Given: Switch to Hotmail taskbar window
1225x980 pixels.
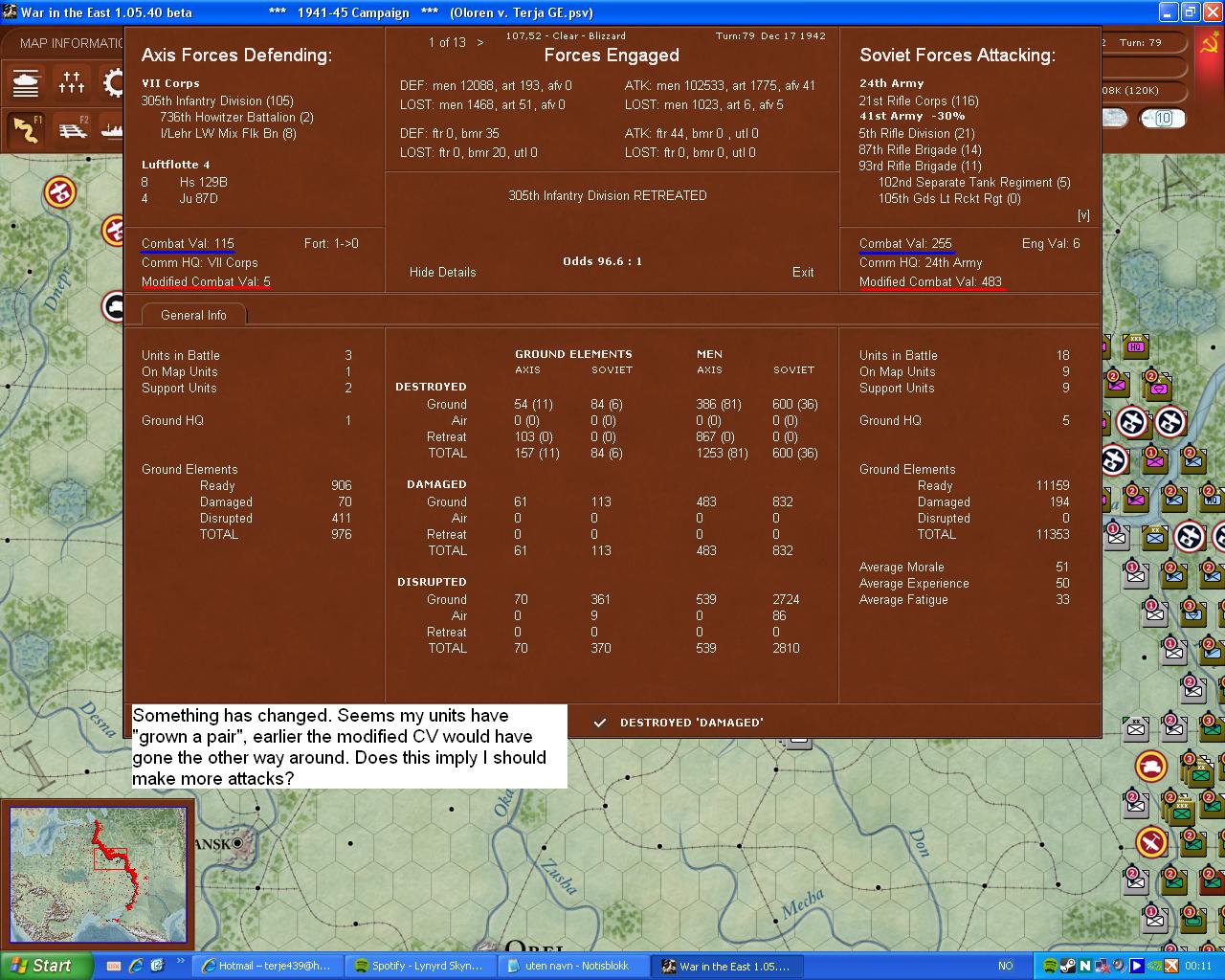Looking at the screenshot, I should pos(266,966).
